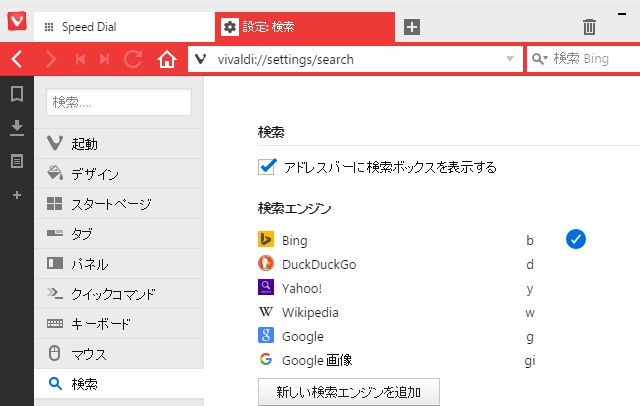The width and height of the screenshot is (640, 406).
Task: Click the purple Yahoo! icon
Action: (x=266, y=287)
